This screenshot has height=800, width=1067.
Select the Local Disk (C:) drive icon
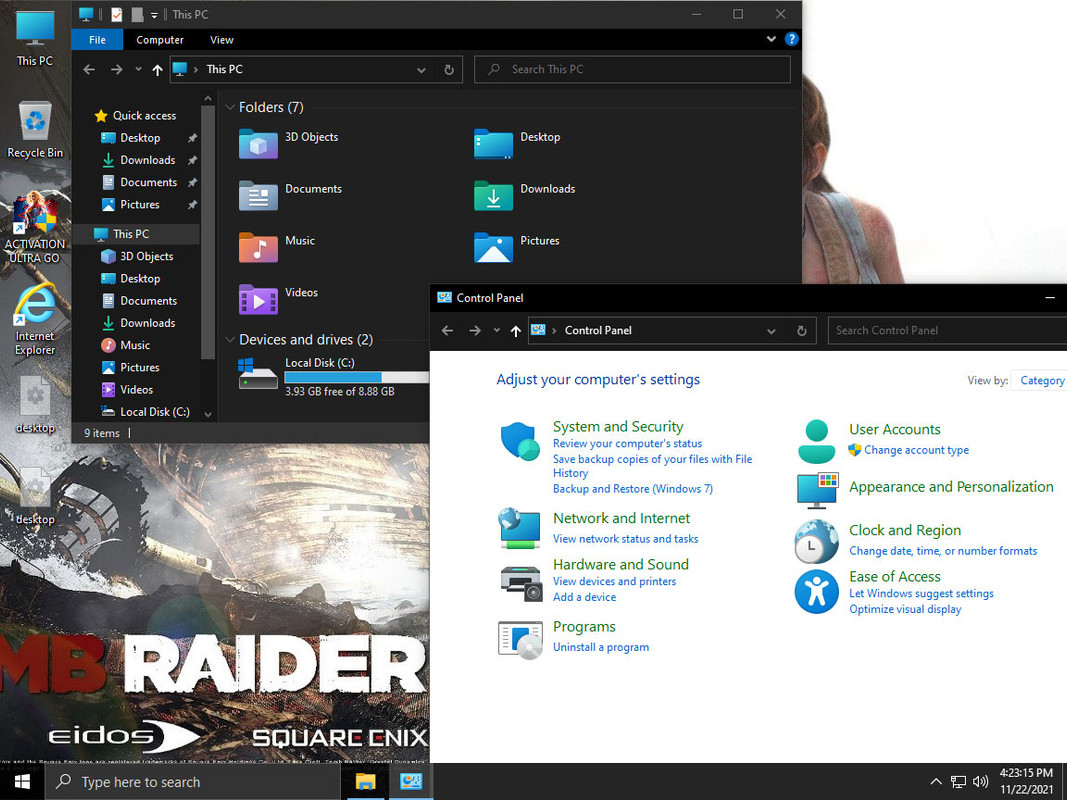[x=258, y=373]
